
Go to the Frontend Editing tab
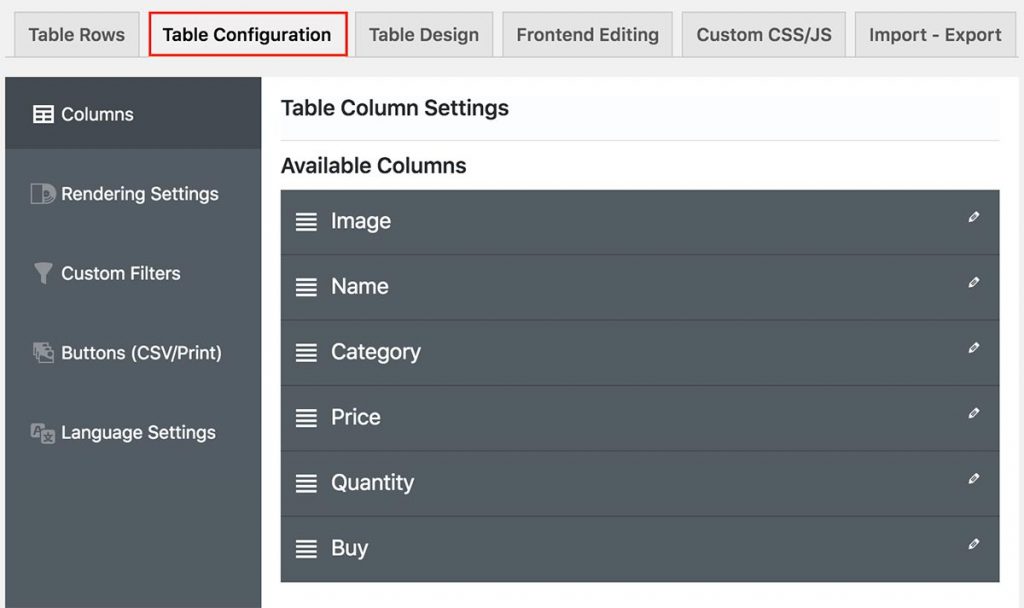(x=587, y=35)
